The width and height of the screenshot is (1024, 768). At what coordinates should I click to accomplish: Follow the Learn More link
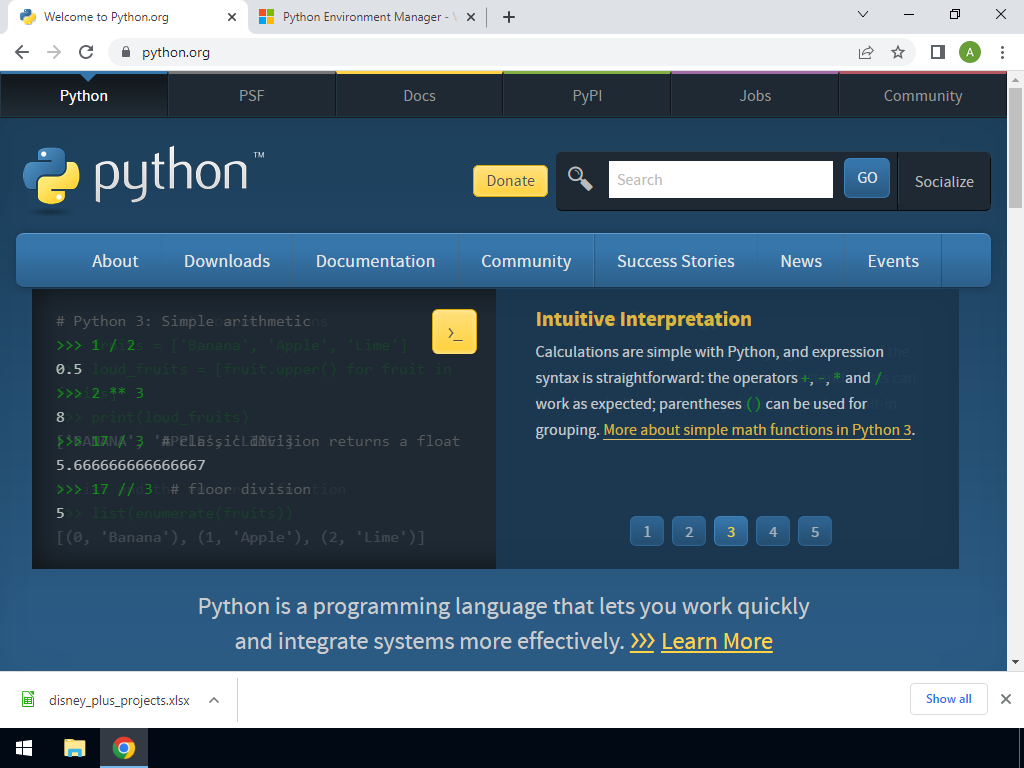(716, 641)
